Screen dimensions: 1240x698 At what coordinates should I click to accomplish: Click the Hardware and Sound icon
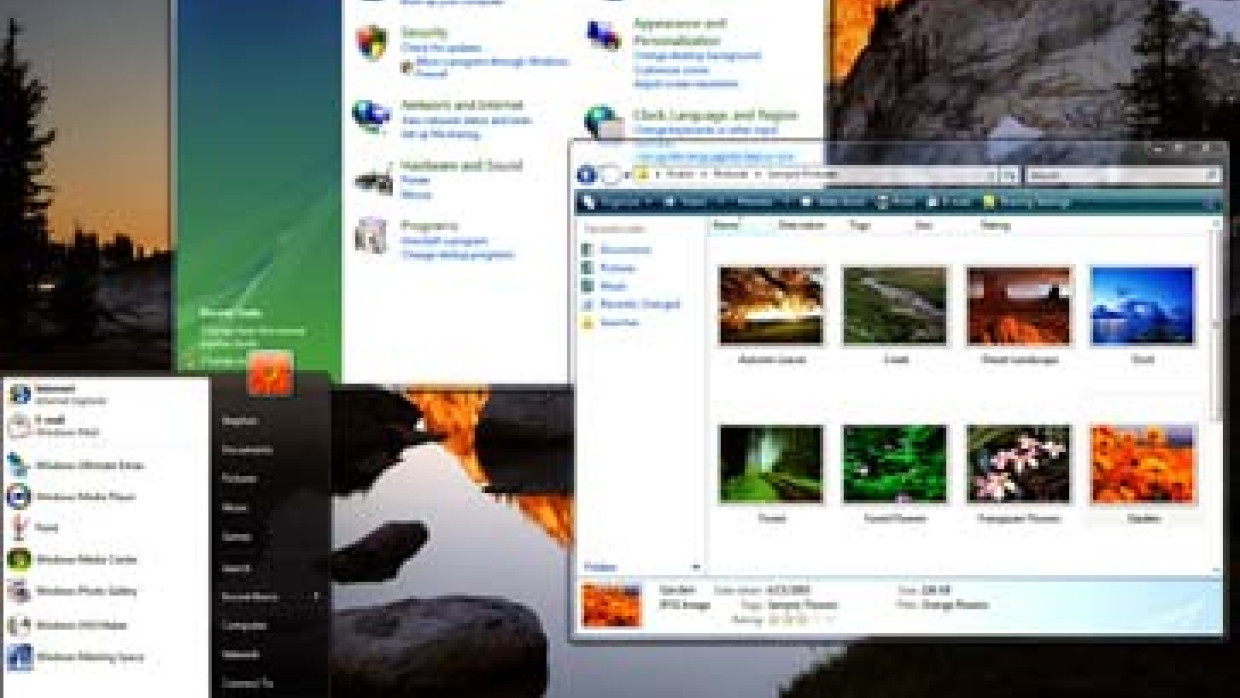pos(373,180)
